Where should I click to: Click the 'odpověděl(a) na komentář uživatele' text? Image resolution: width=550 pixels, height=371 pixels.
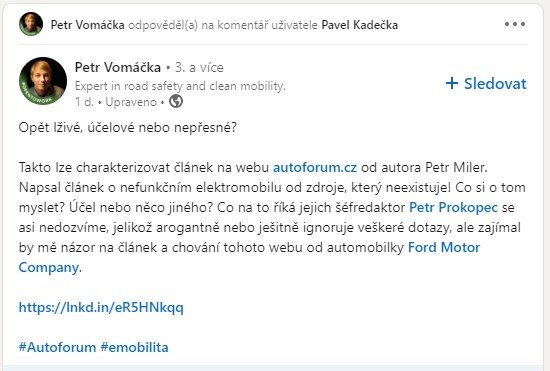coord(223,25)
